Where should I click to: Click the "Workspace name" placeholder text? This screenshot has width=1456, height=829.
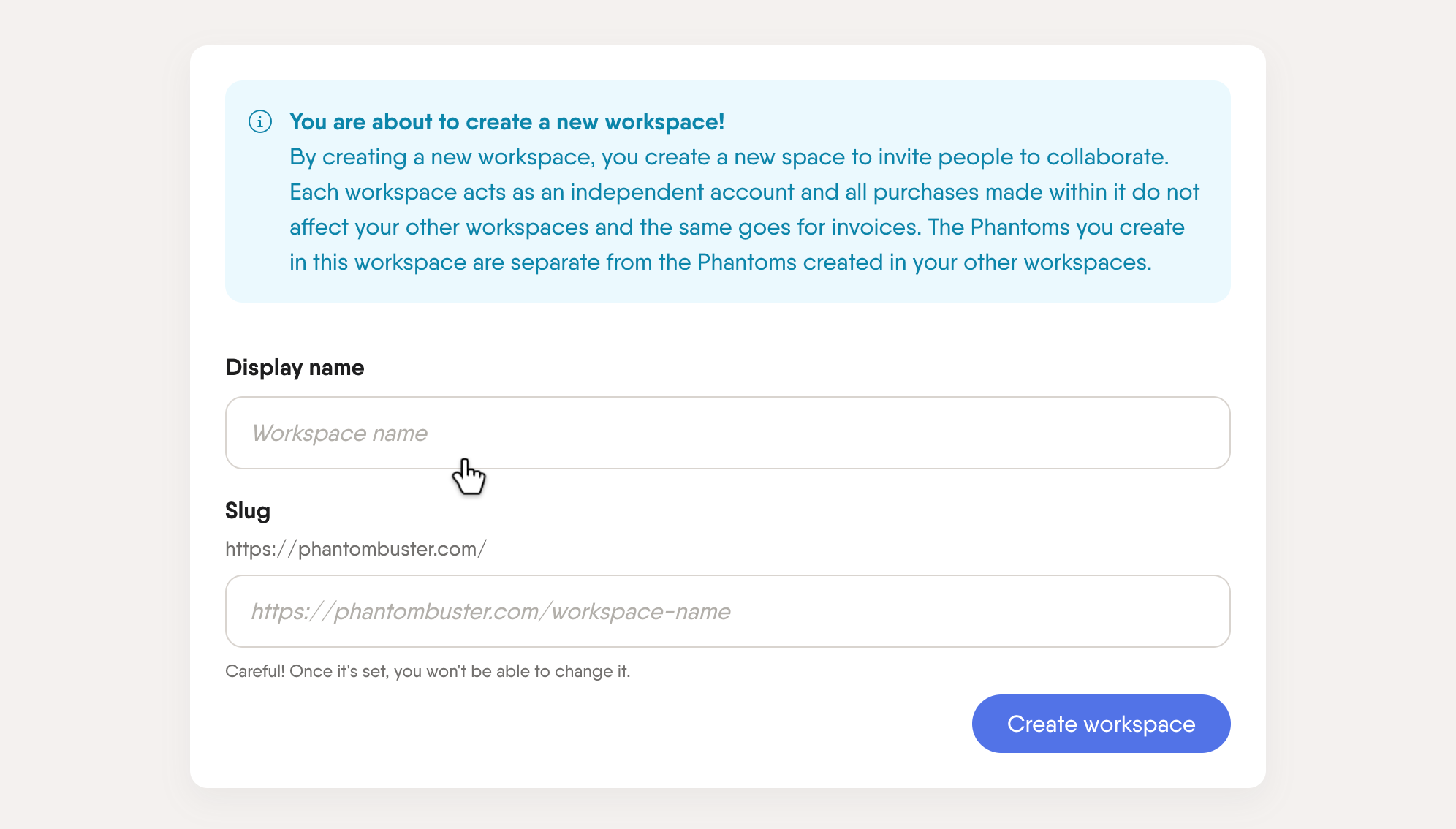point(340,433)
